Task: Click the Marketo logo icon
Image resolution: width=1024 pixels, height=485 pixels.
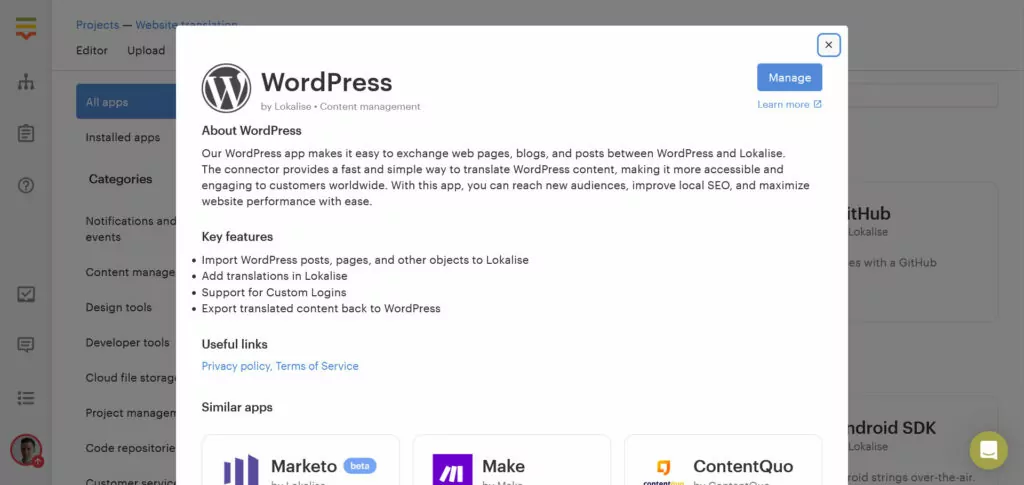Action: (x=241, y=469)
